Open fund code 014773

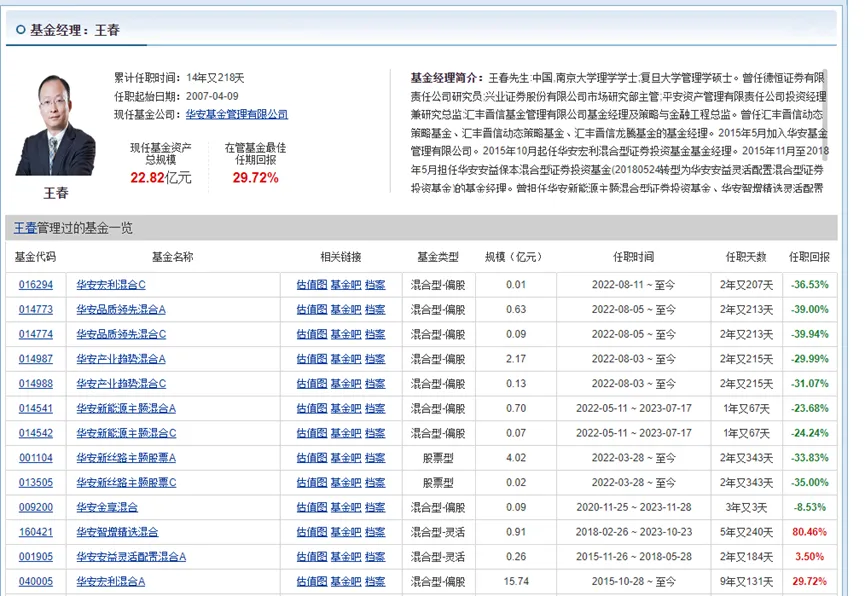pyautogui.click(x=36, y=310)
